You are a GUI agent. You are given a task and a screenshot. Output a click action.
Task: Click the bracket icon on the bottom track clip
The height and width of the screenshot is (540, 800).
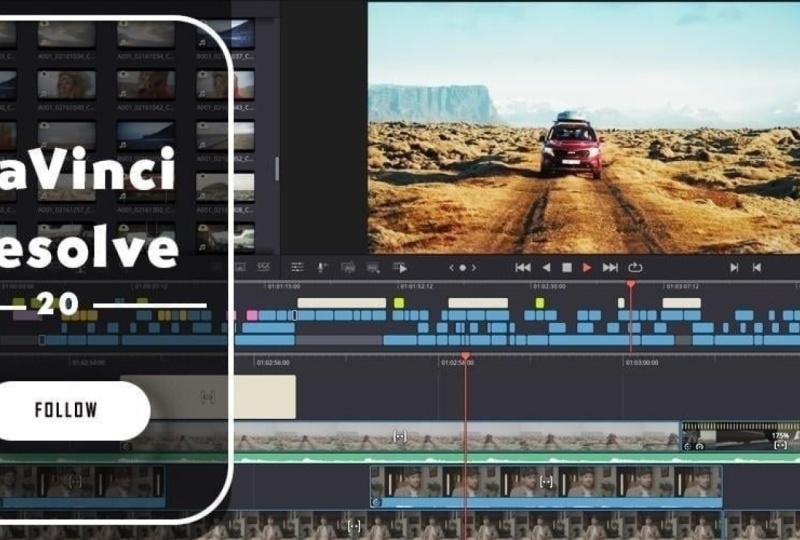[x=354, y=526]
